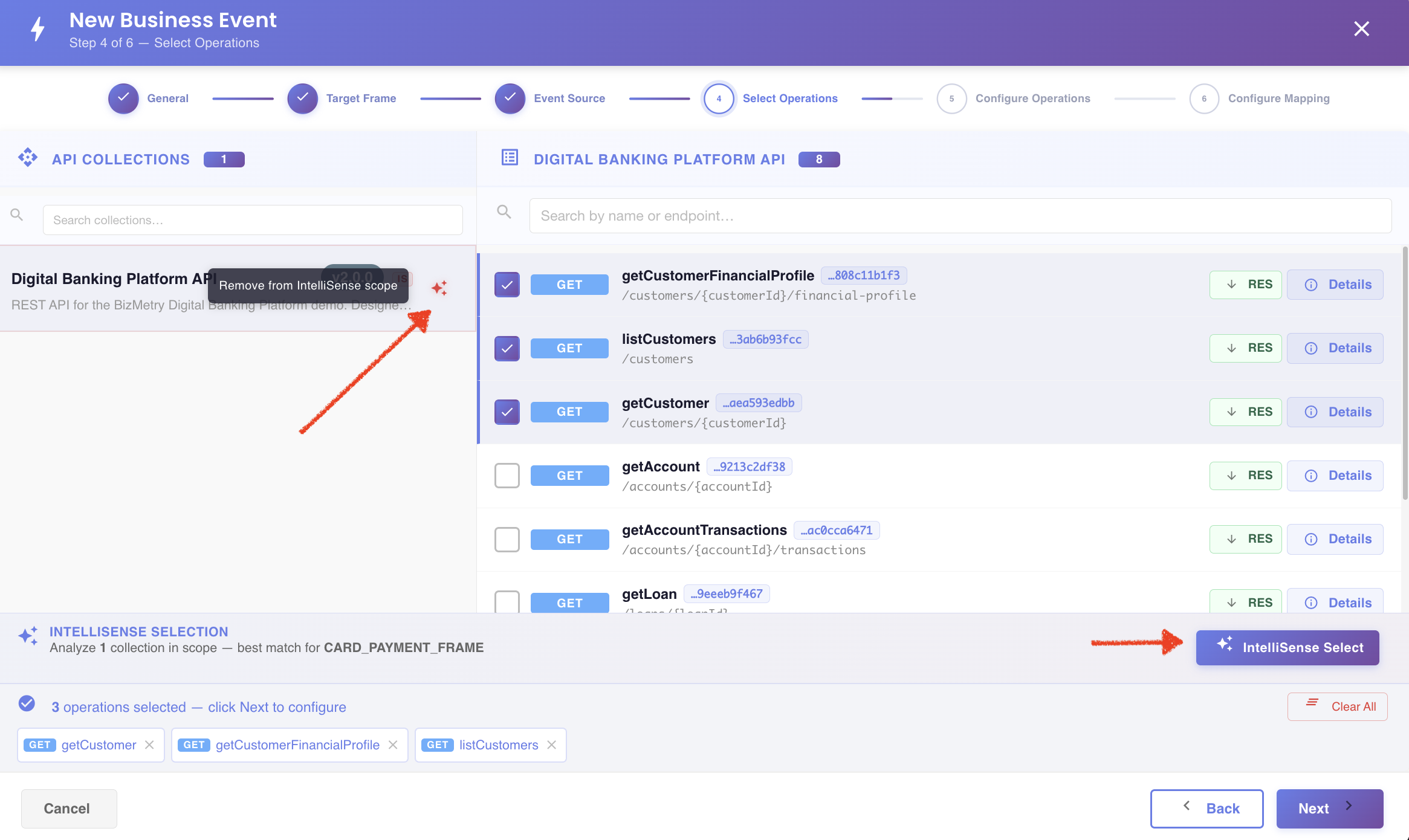Click the lightning bolt event icon

click(x=38, y=28)
